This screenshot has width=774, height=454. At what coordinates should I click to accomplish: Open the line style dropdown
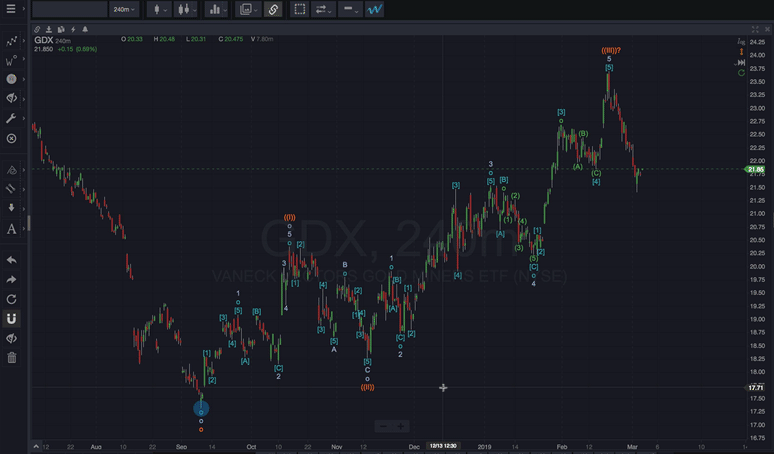click(x=350, y=9)
